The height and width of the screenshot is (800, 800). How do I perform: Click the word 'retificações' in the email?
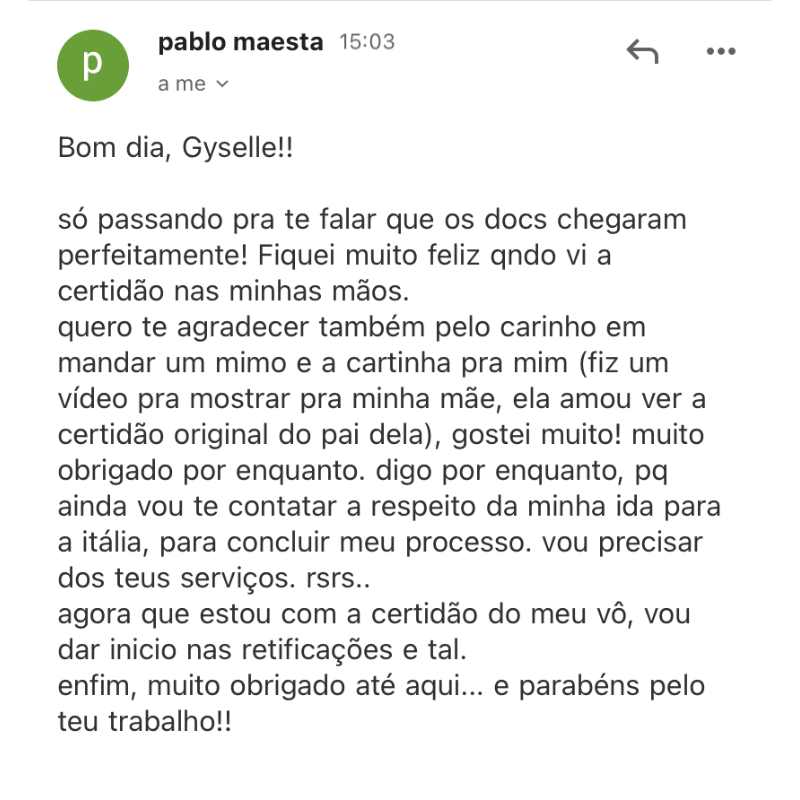pyautogui.click(x=317, y=650)
